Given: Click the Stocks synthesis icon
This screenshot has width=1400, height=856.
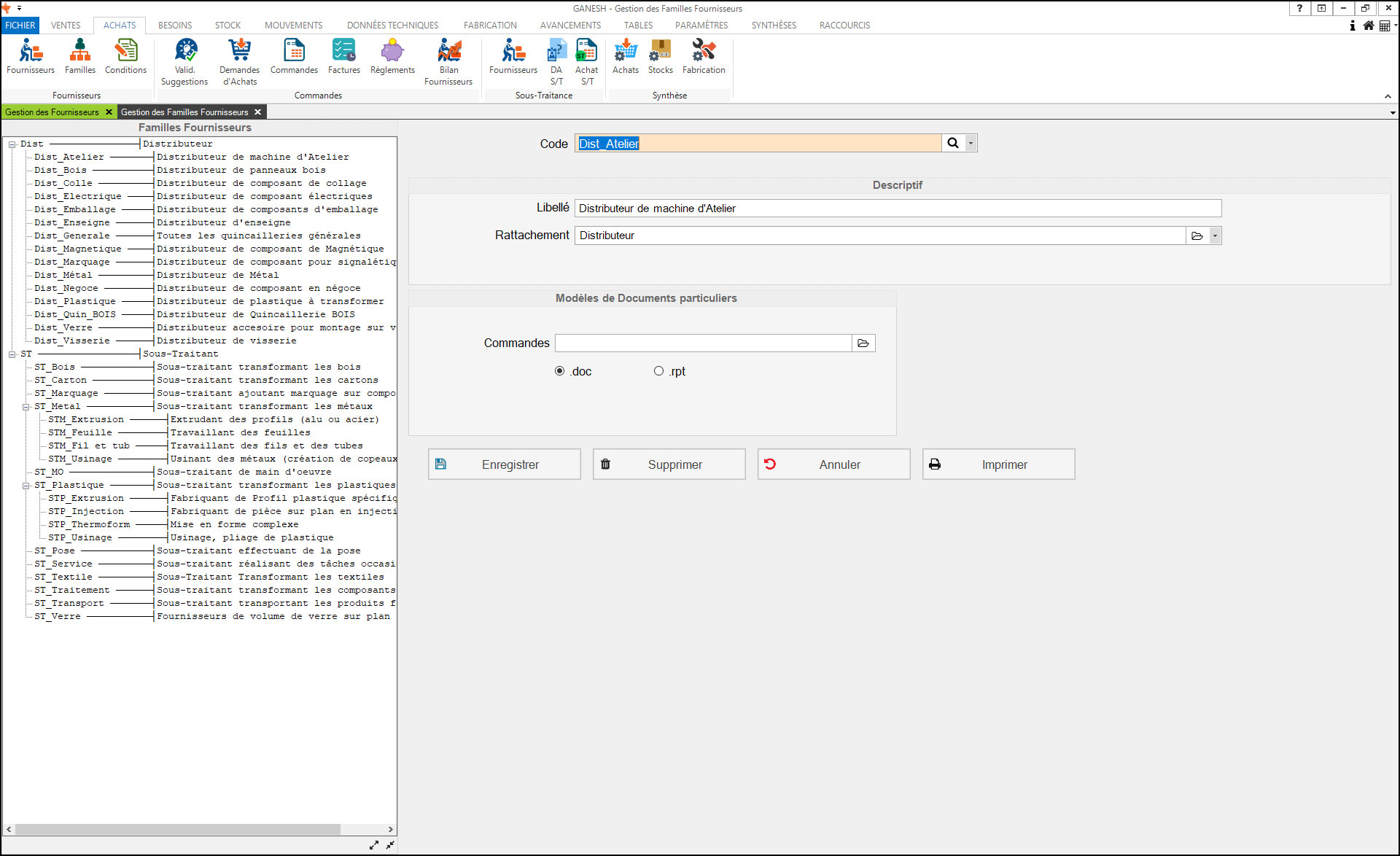Looking at the screenshot, I should pyautogui.click(x=660, y=56).
